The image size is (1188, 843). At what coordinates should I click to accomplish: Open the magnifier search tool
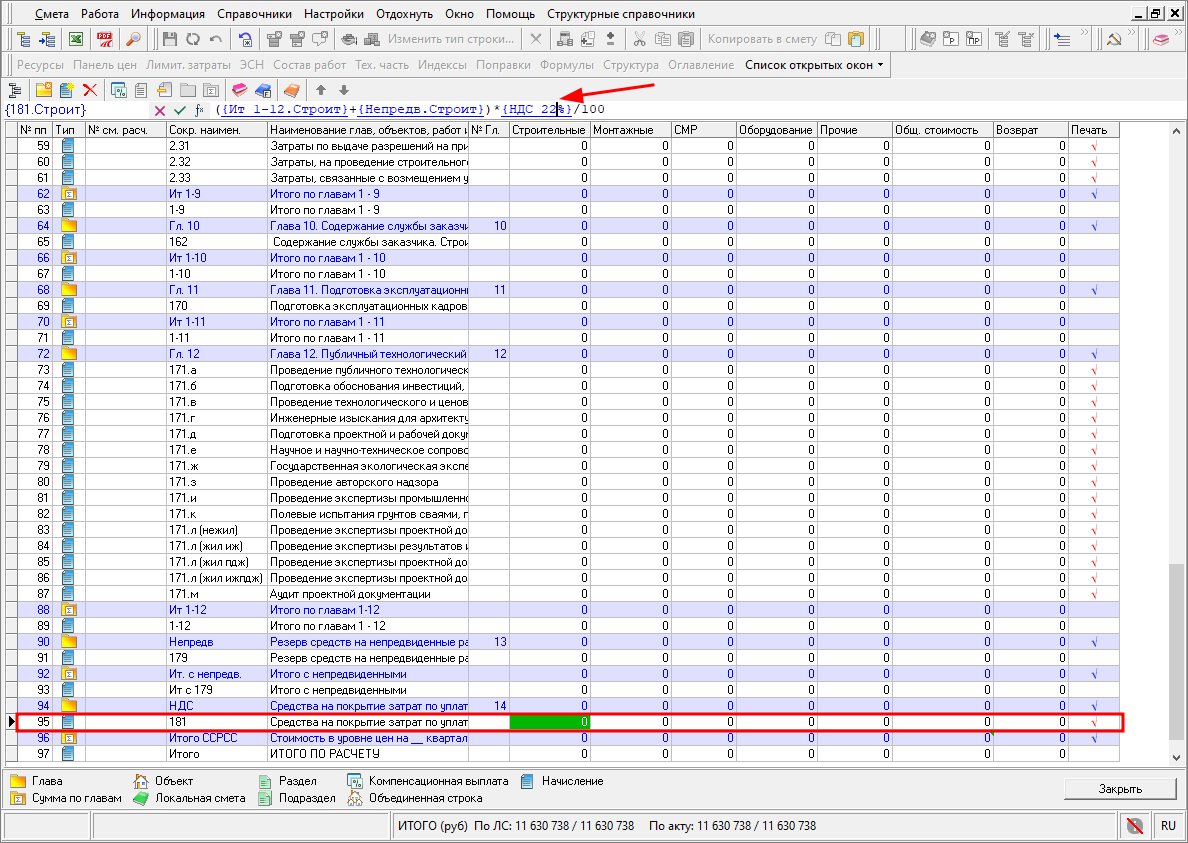pyautogui.click(x=133, y=39)
